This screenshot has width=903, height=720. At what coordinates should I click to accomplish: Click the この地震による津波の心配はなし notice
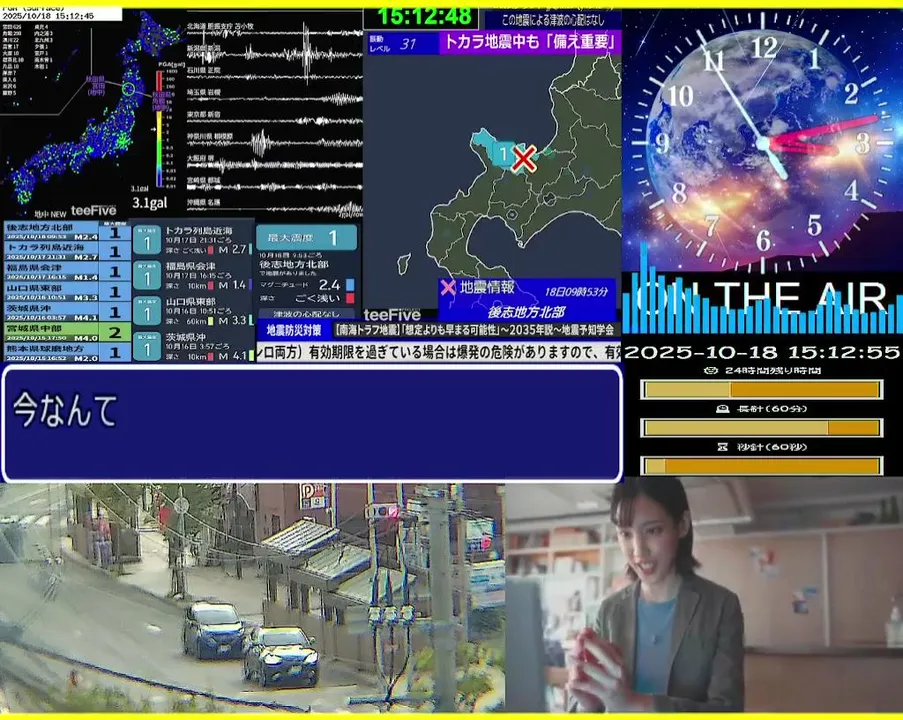[x=552, y=20]
